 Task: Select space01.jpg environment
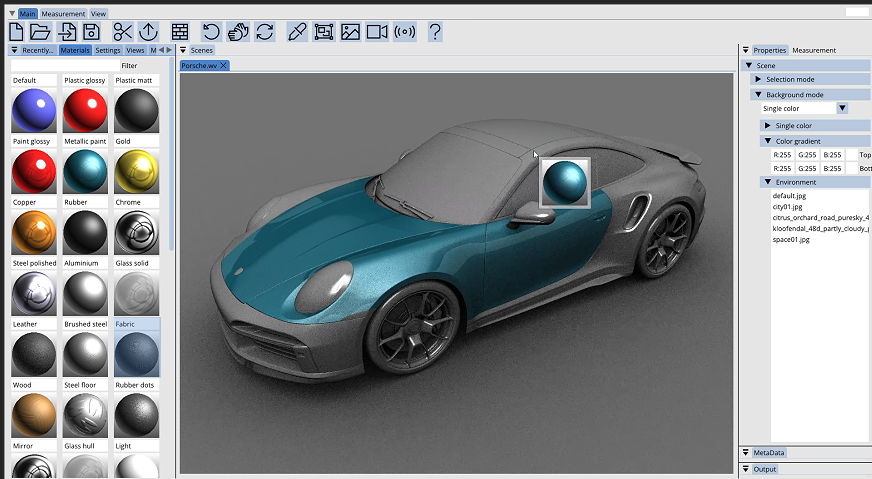[791, 239]
